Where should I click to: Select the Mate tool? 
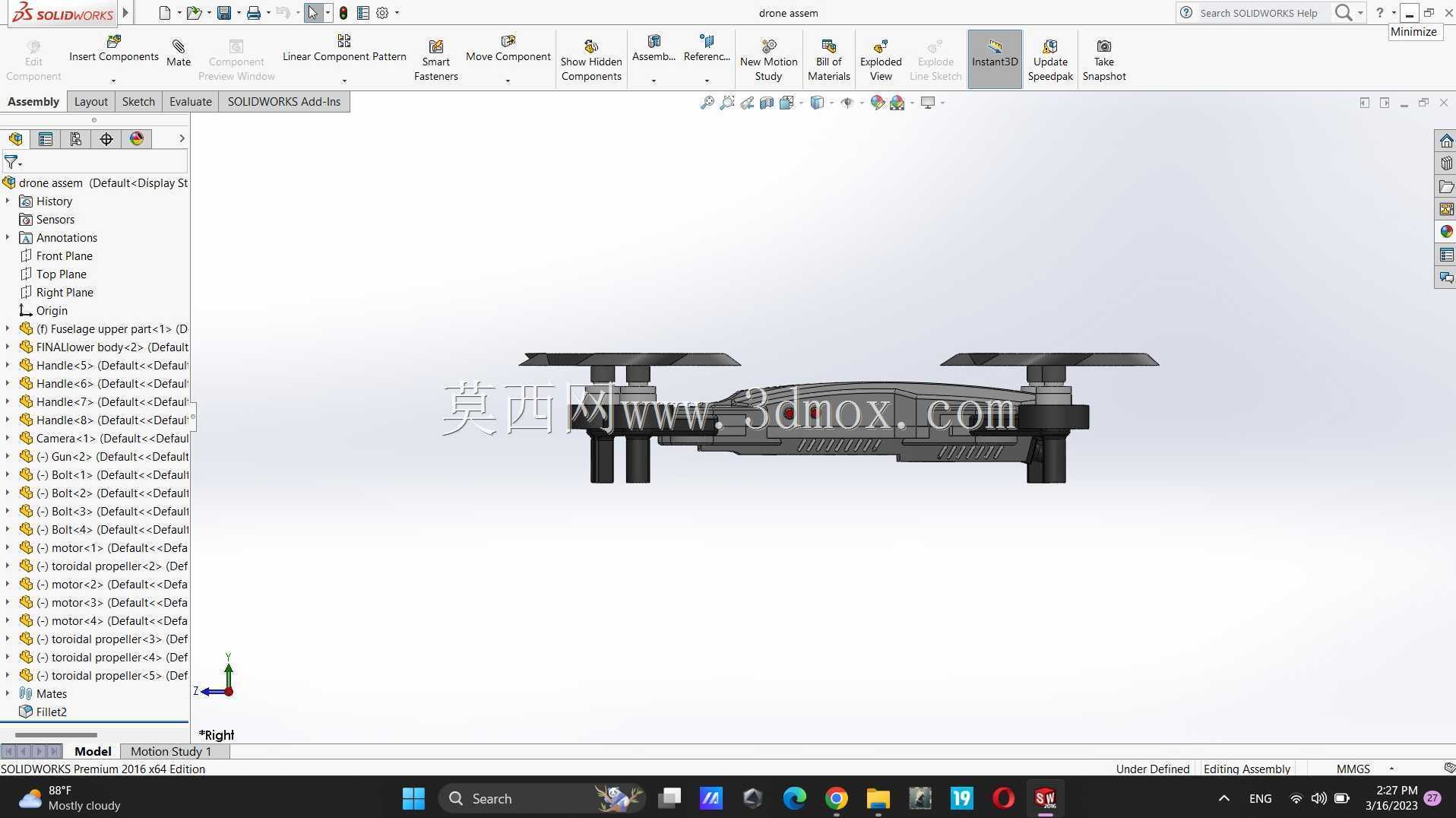click(179, 53)
